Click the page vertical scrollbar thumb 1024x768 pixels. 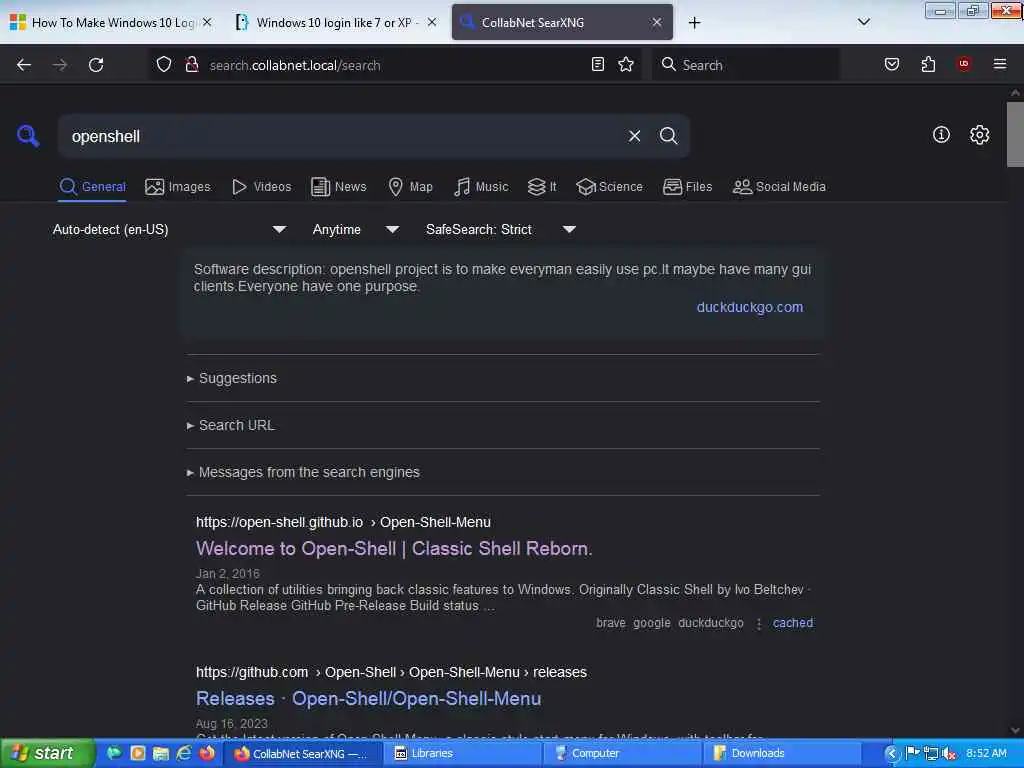click(x=1015, y=135)
